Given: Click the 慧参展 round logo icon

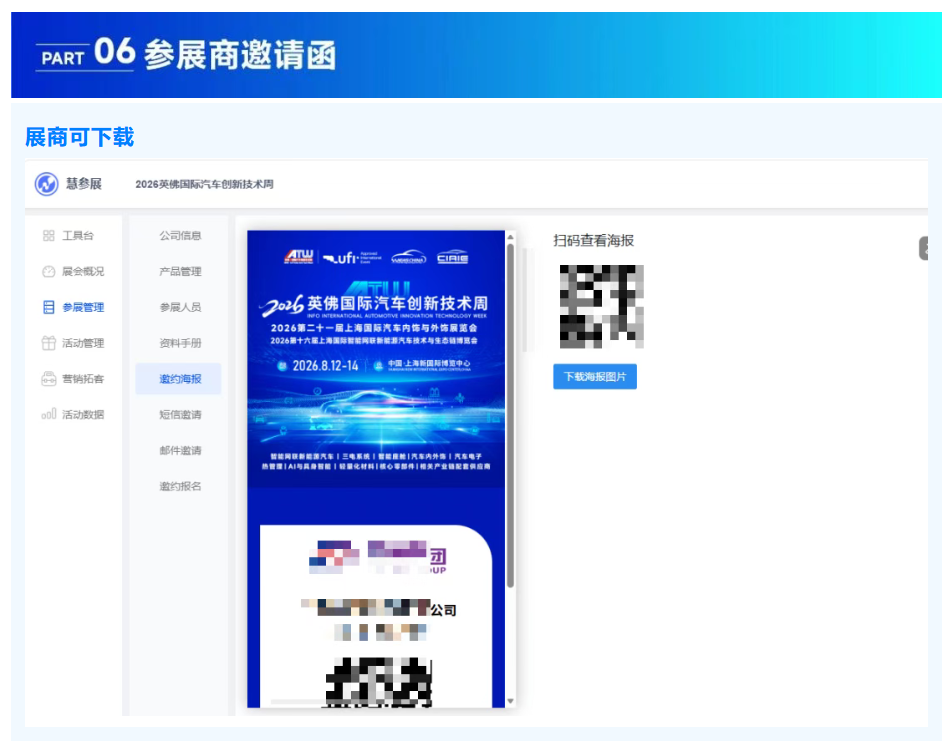Looking at the screenshot, I should 46,184.
